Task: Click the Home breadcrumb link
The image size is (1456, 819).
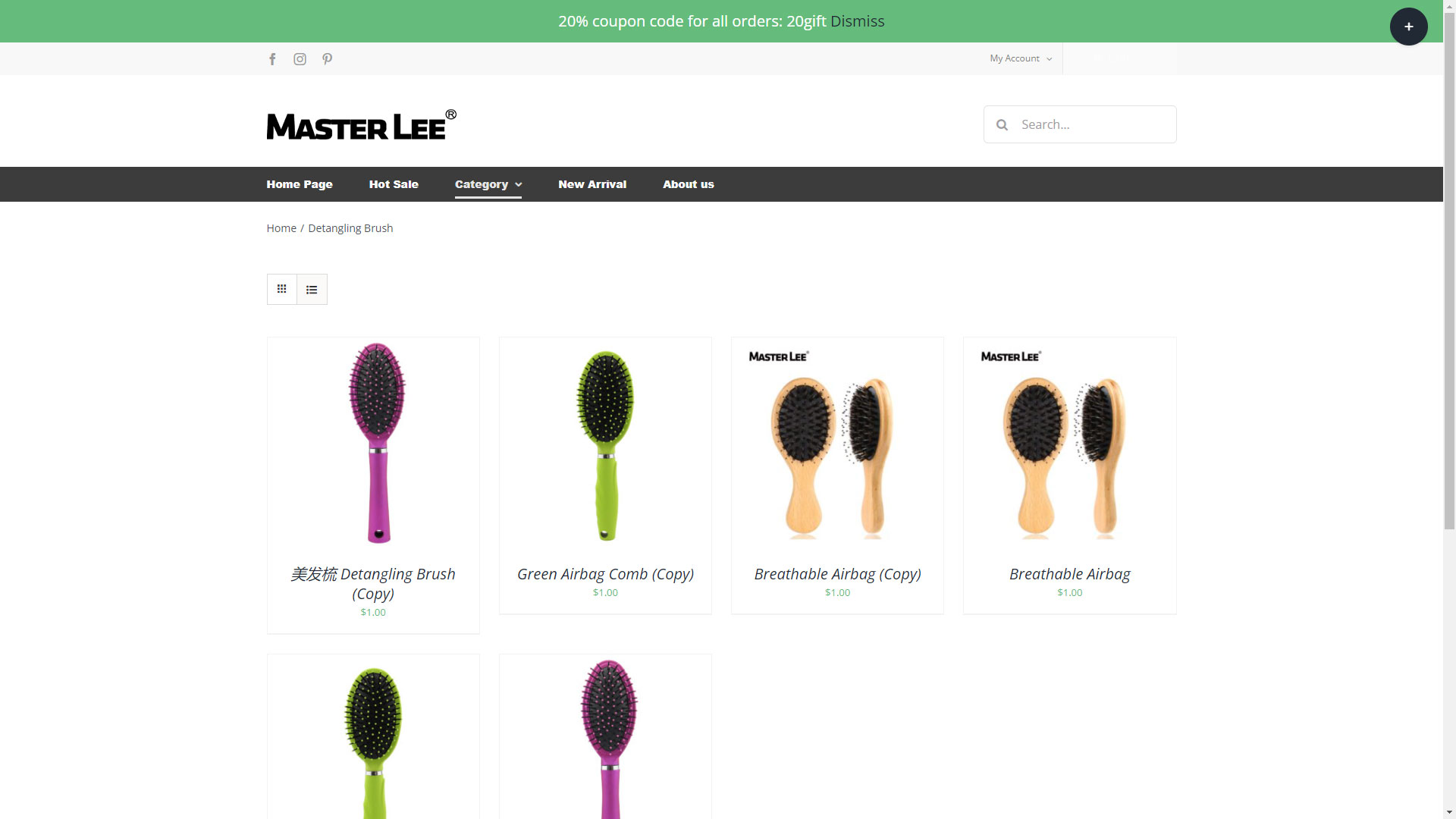Action: click(x=281, y=228)
